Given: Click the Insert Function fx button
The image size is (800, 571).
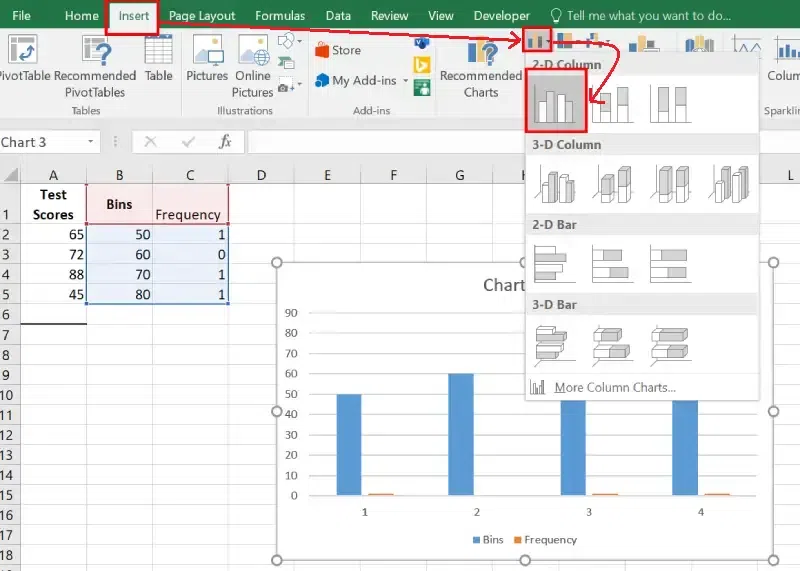Looking at the screenshot, I should pyautogui.click(x=225, y=142).
